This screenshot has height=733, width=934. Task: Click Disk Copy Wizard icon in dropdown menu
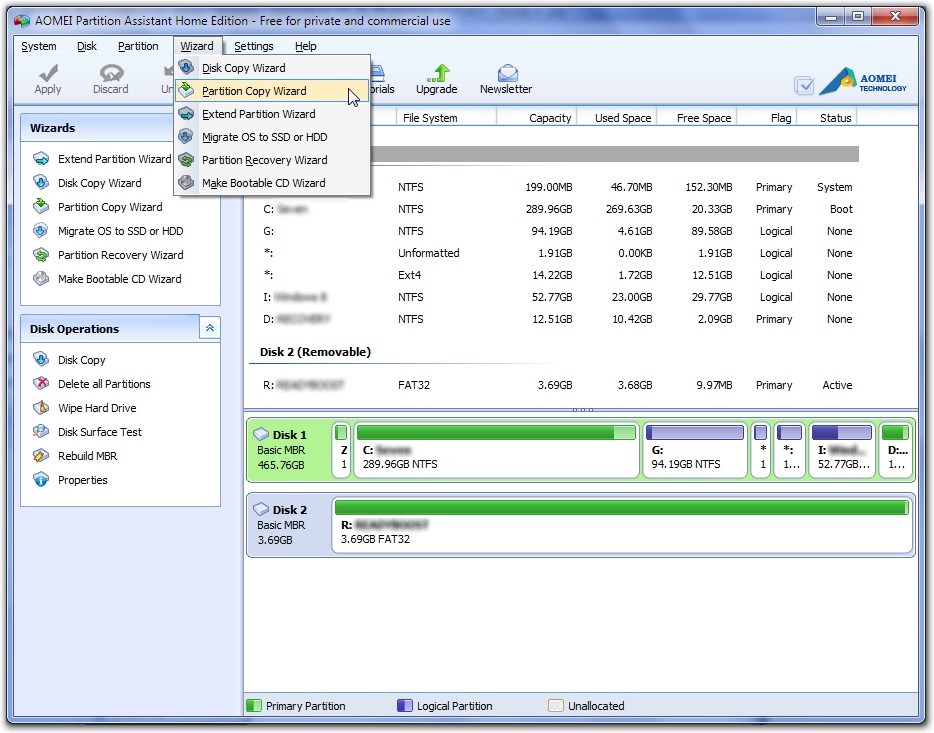pos(186,67)
